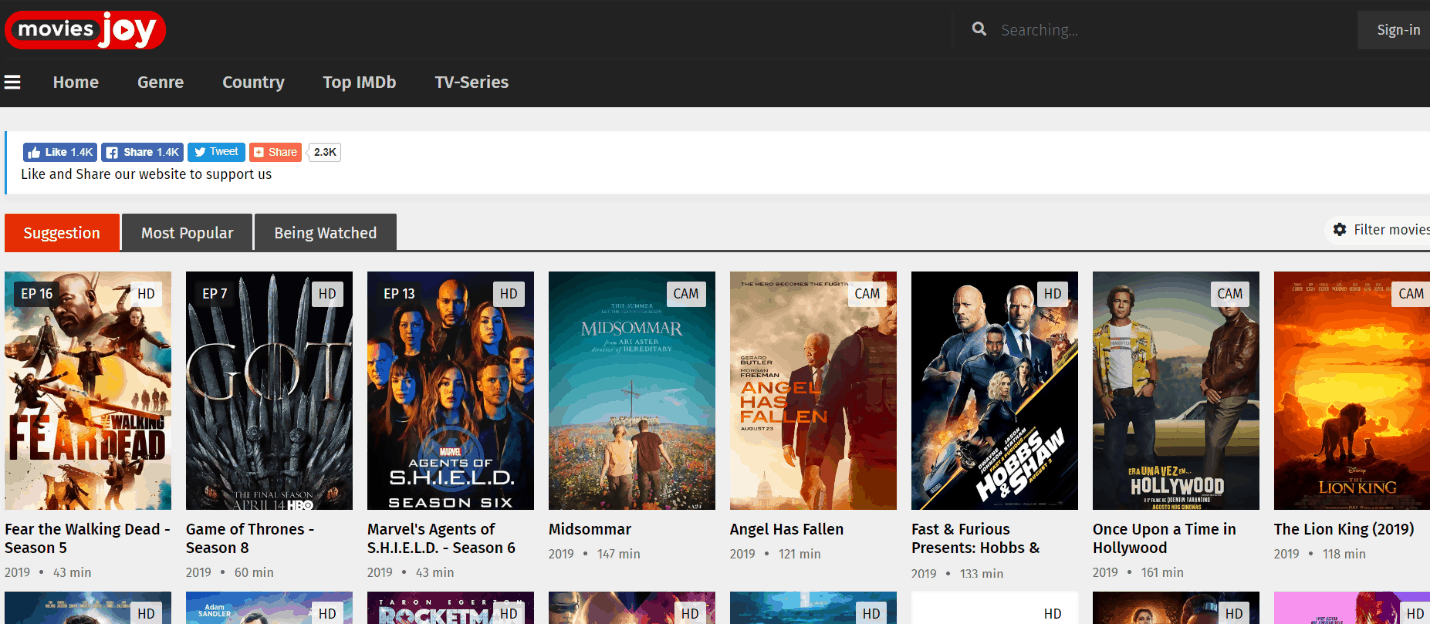The image size is (1430, 624).
Task: Open the Midsommar poster thumbnail
Action: [632, 390]
